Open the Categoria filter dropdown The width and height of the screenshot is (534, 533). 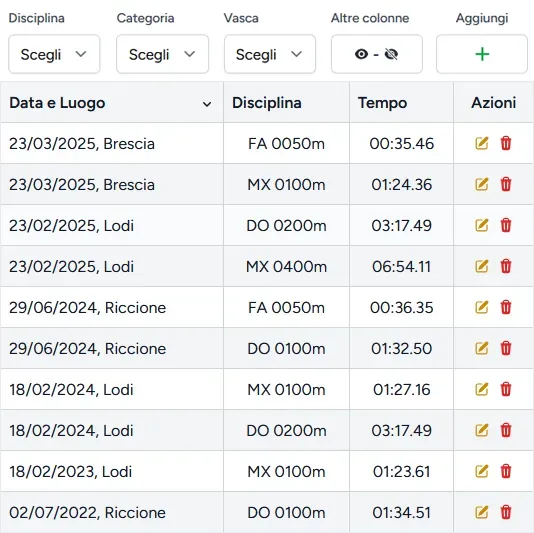click(x=162, y=54)
